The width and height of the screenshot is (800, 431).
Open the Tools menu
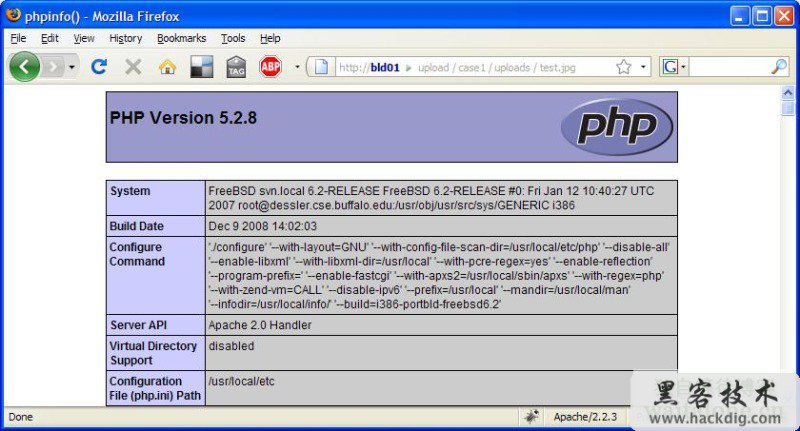click(x=233, y=38)
